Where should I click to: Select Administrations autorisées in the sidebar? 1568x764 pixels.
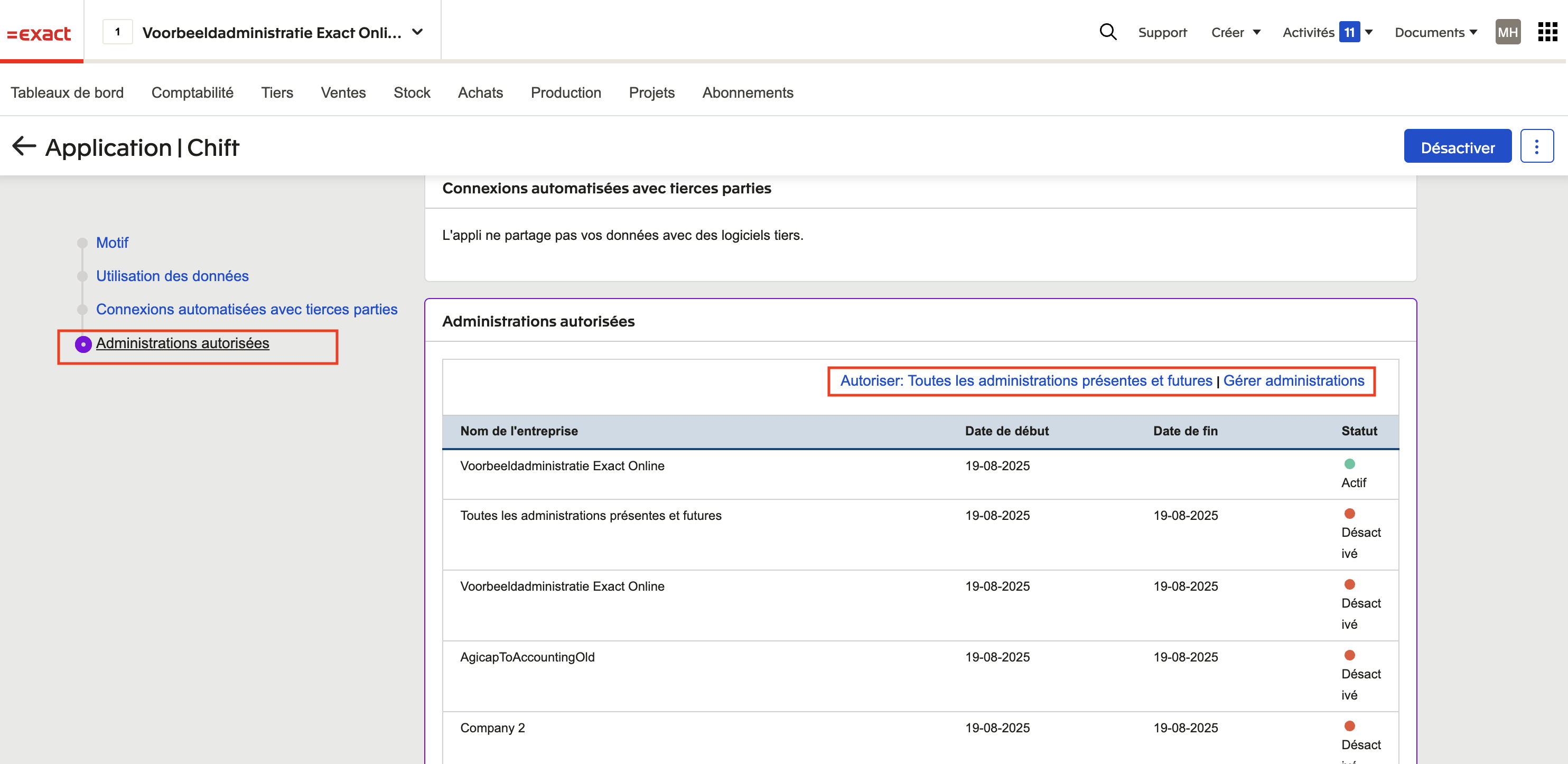(x=183, y=343)
